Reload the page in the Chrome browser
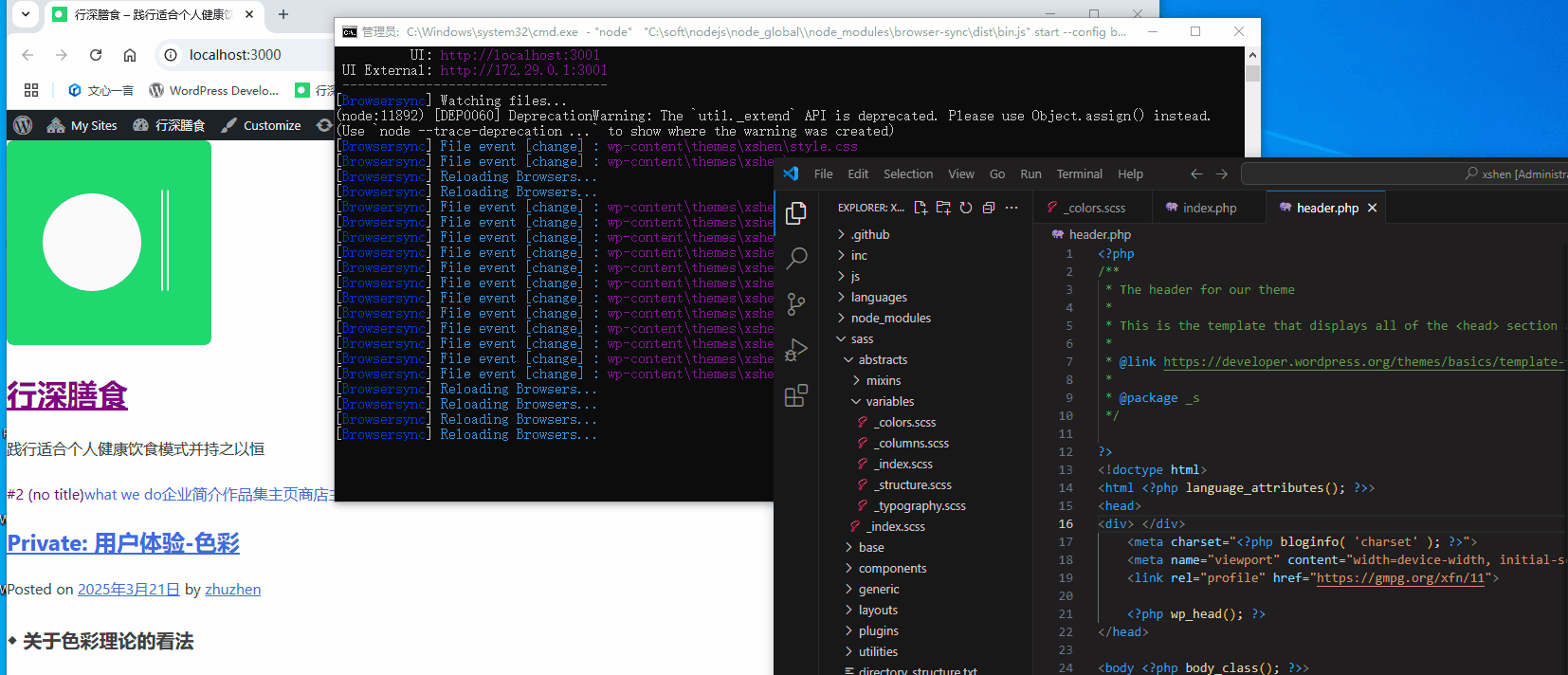This screenshot has height=675, width=1568. tap(96, 55)
